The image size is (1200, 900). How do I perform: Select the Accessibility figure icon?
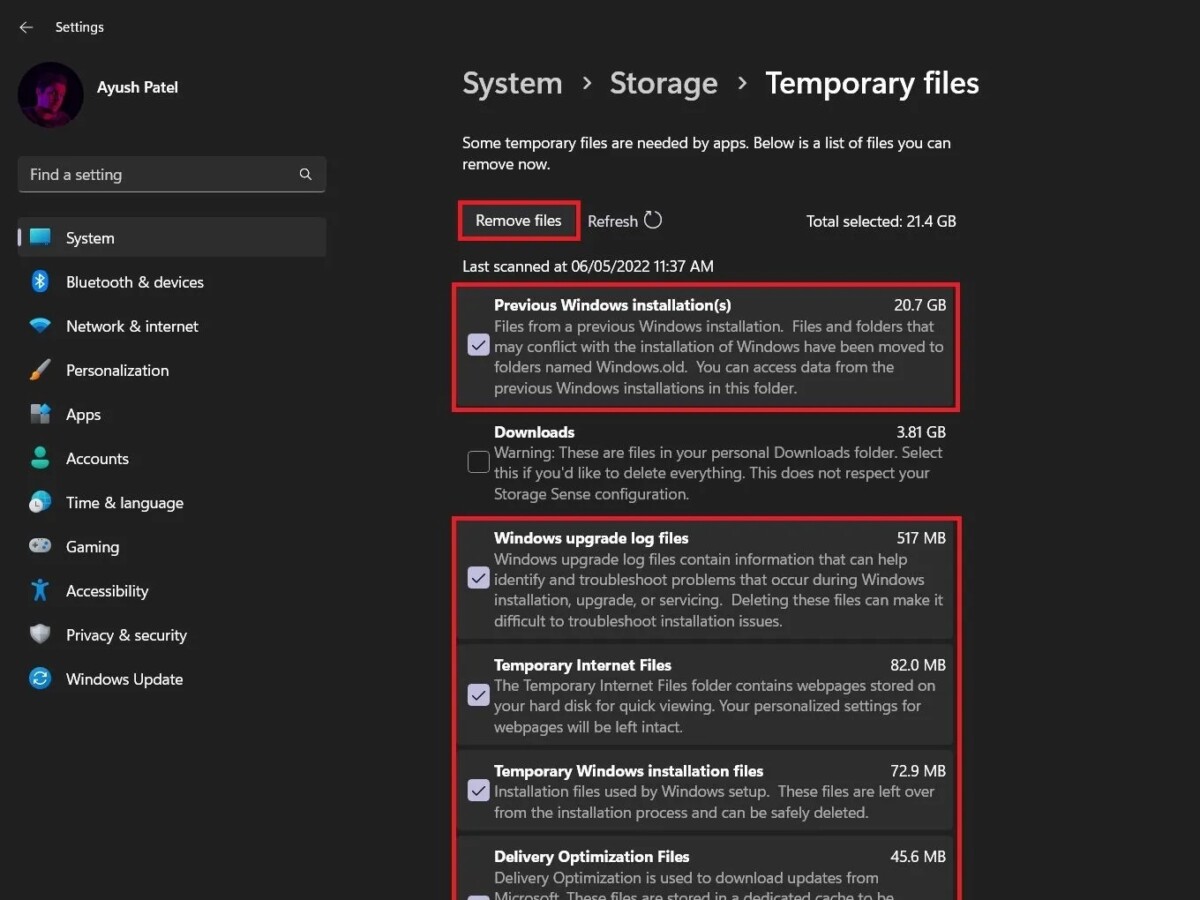point(40,590)
